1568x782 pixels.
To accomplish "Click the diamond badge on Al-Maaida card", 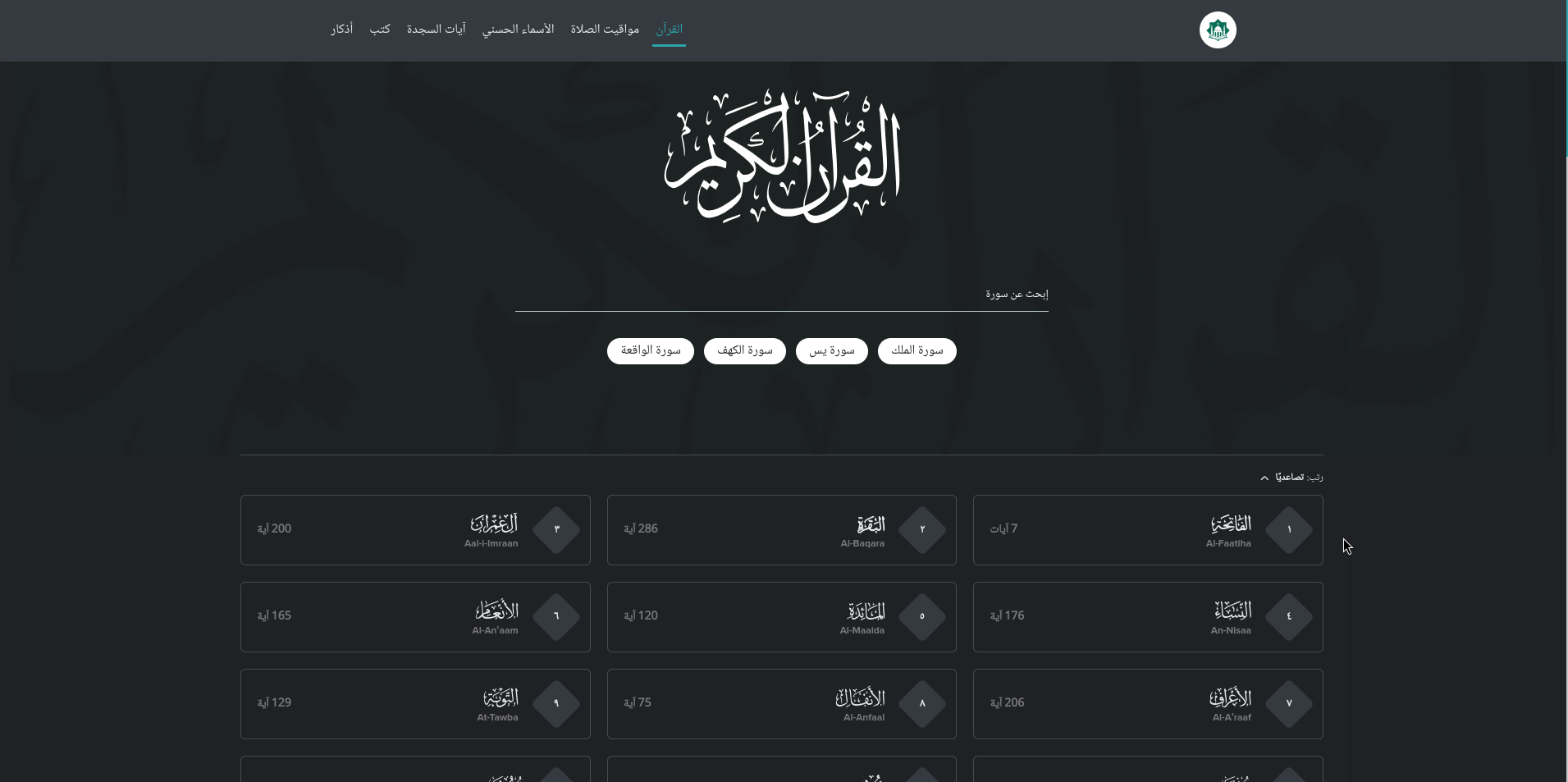I will point(922,617).
